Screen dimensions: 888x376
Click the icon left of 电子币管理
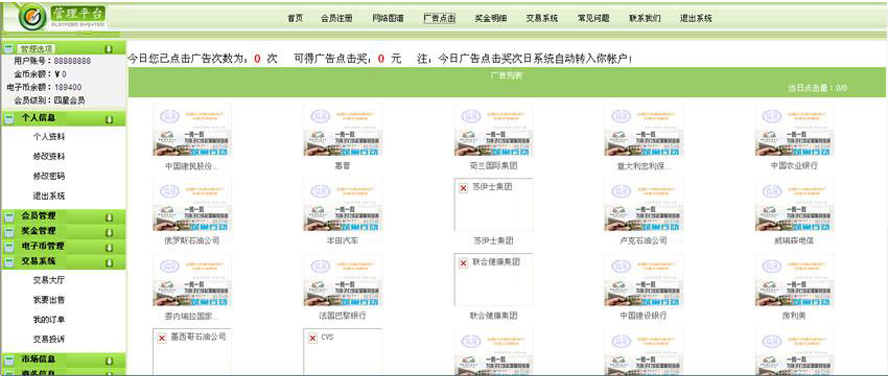click(x=9, y=247)
